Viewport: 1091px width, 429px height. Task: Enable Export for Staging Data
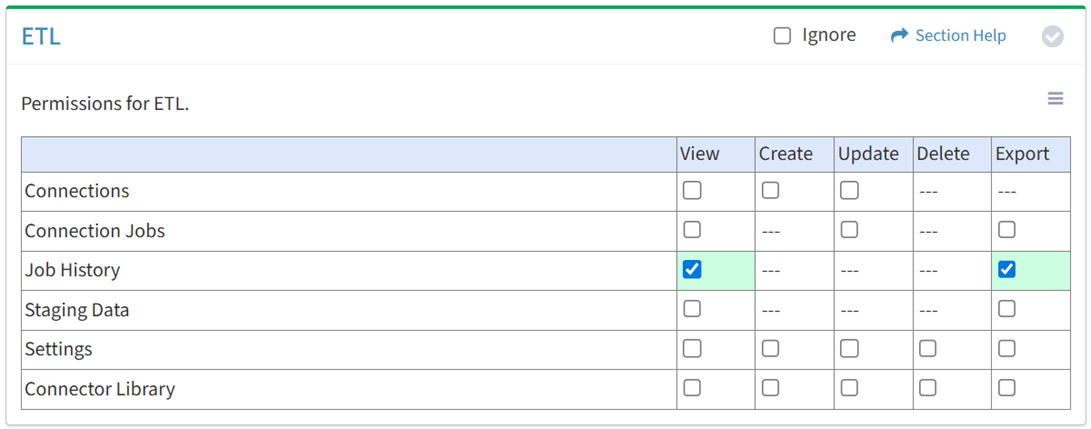coord(1007,309)
